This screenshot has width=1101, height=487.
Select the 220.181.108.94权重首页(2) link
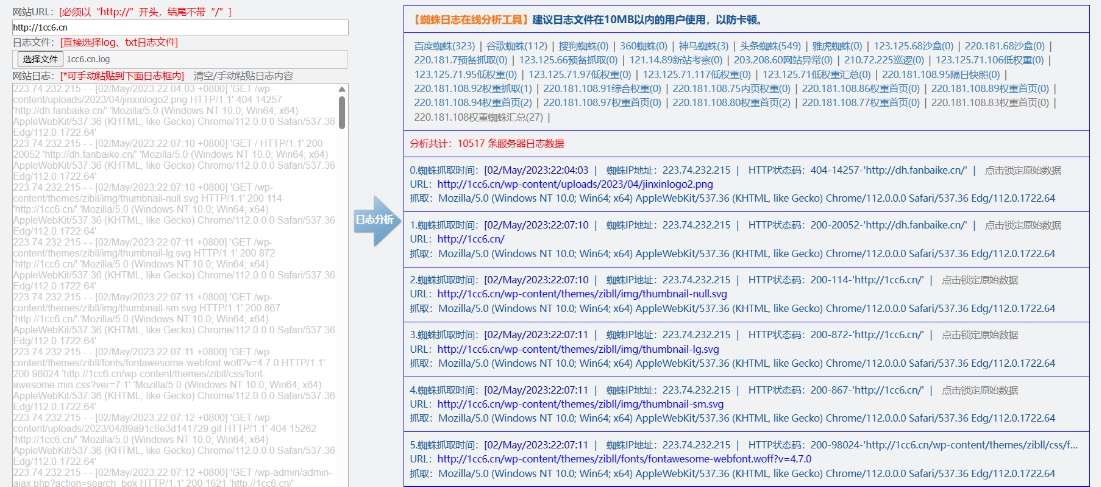(473, 102)
